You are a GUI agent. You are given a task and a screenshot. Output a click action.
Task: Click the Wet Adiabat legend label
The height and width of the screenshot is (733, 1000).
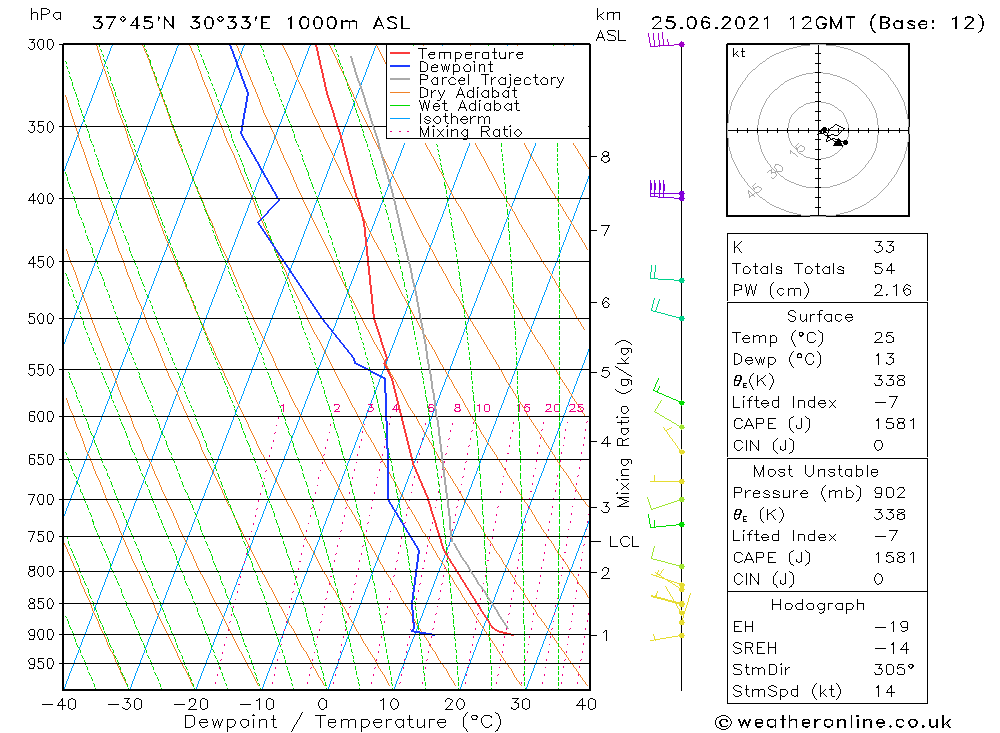click(x=469, y=106)
